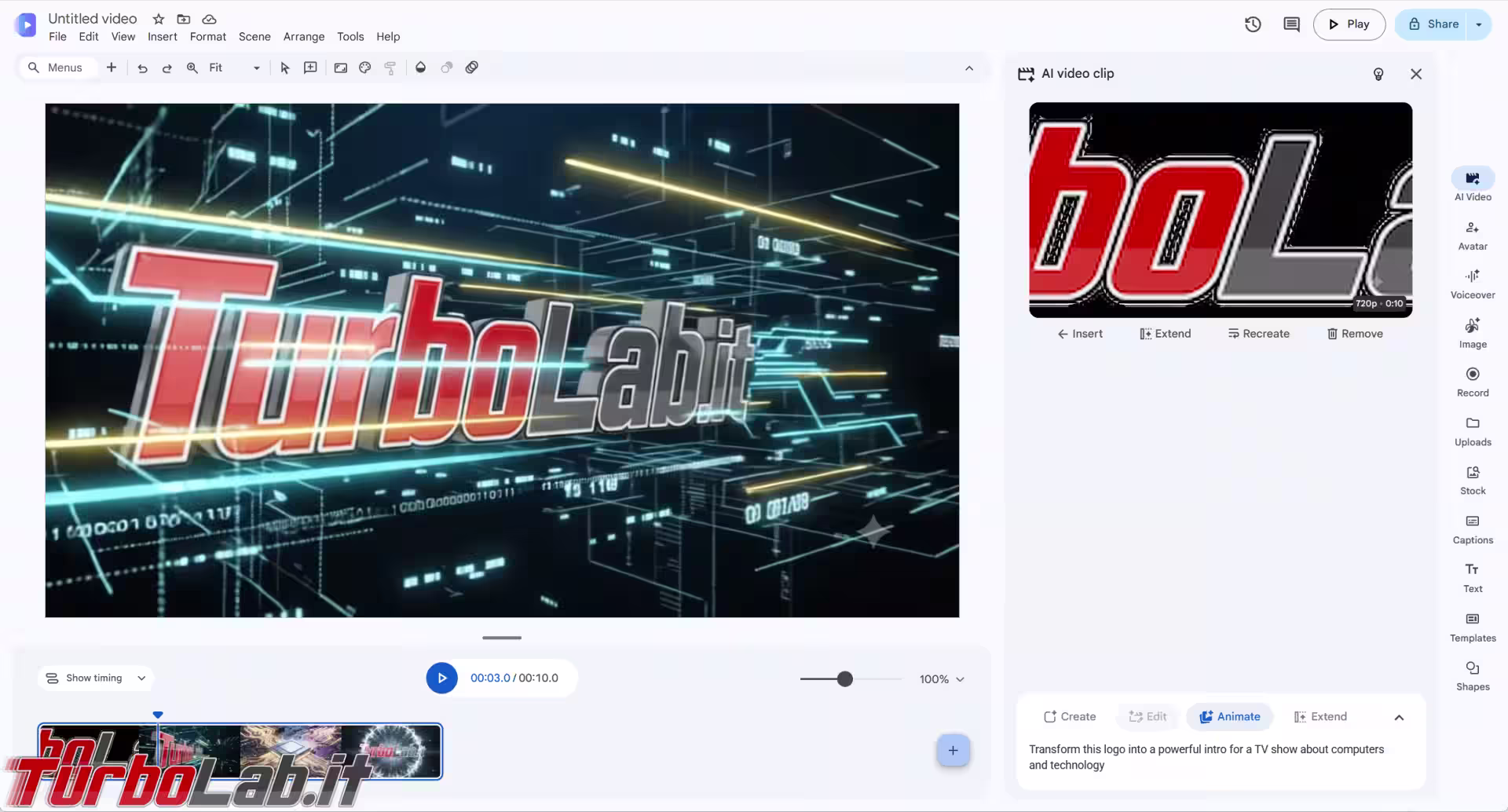Click the link chain toolbar icon
The height and width of the screenshot is (812, 1508).
(472, 68)
